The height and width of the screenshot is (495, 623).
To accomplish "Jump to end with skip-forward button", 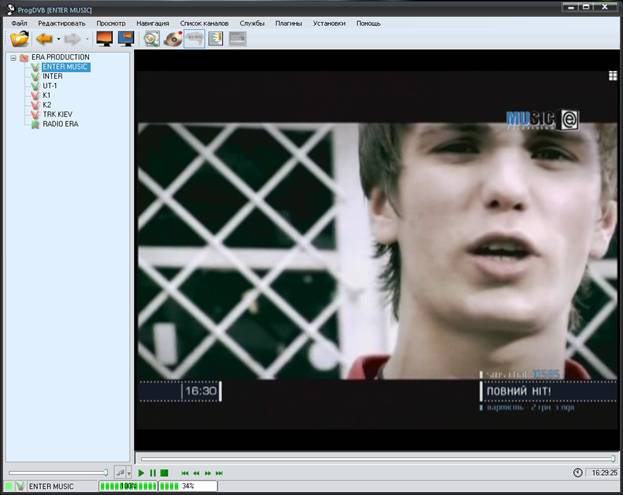I will (x=219, y=473).
